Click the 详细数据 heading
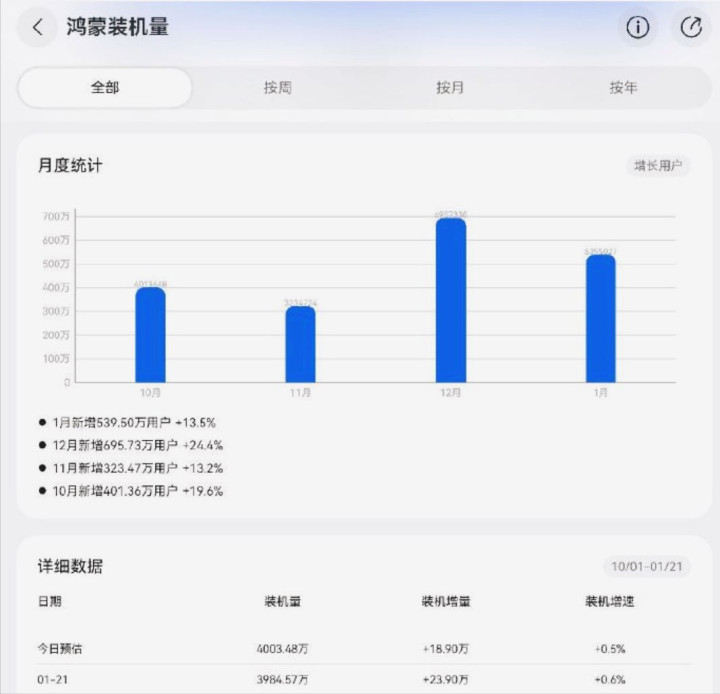Screen dimensions: 720x694 click(x=70, y=566)
